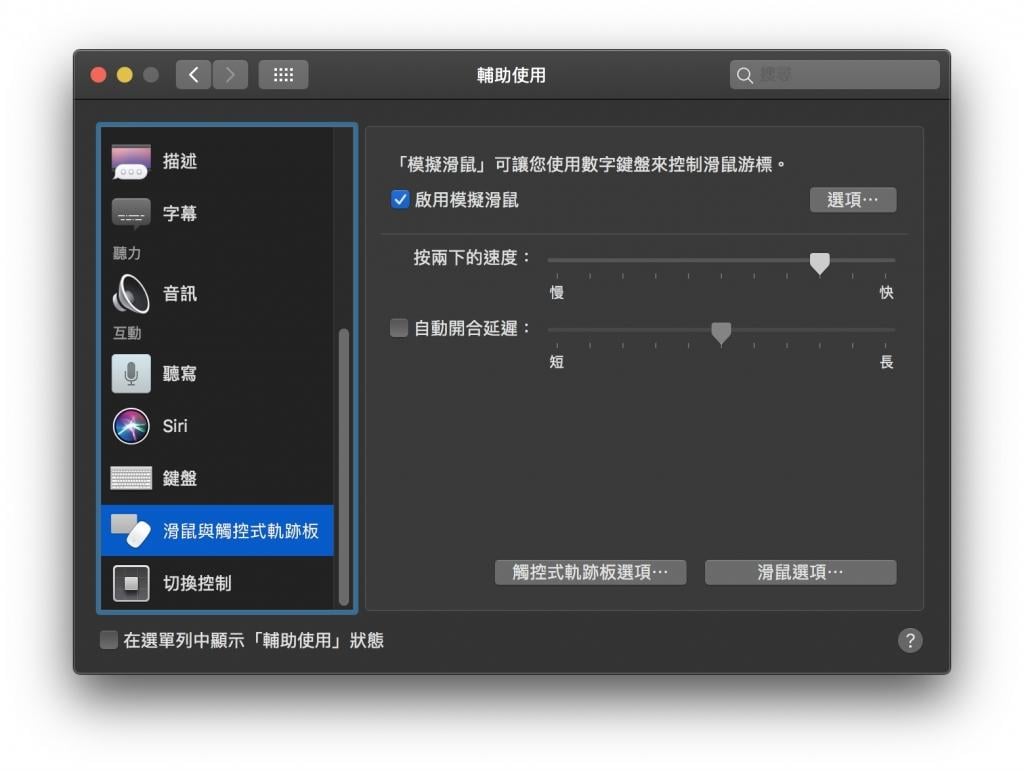1024x771 pixels.
Task: Open 字幕 row in sidebar list
Action: click(x=217, y=213)
